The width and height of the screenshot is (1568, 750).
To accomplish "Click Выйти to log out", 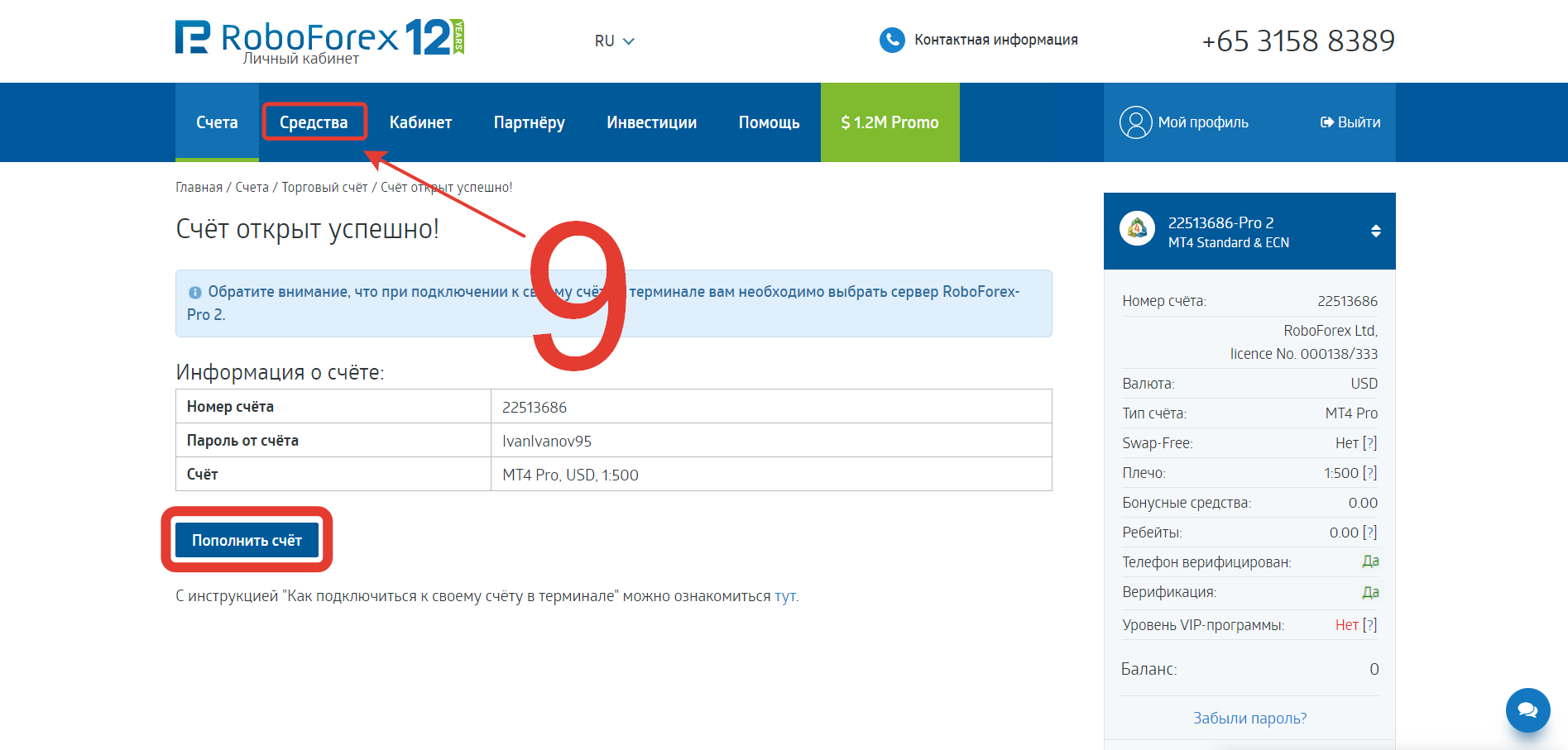I will (x=1350, y=122).
